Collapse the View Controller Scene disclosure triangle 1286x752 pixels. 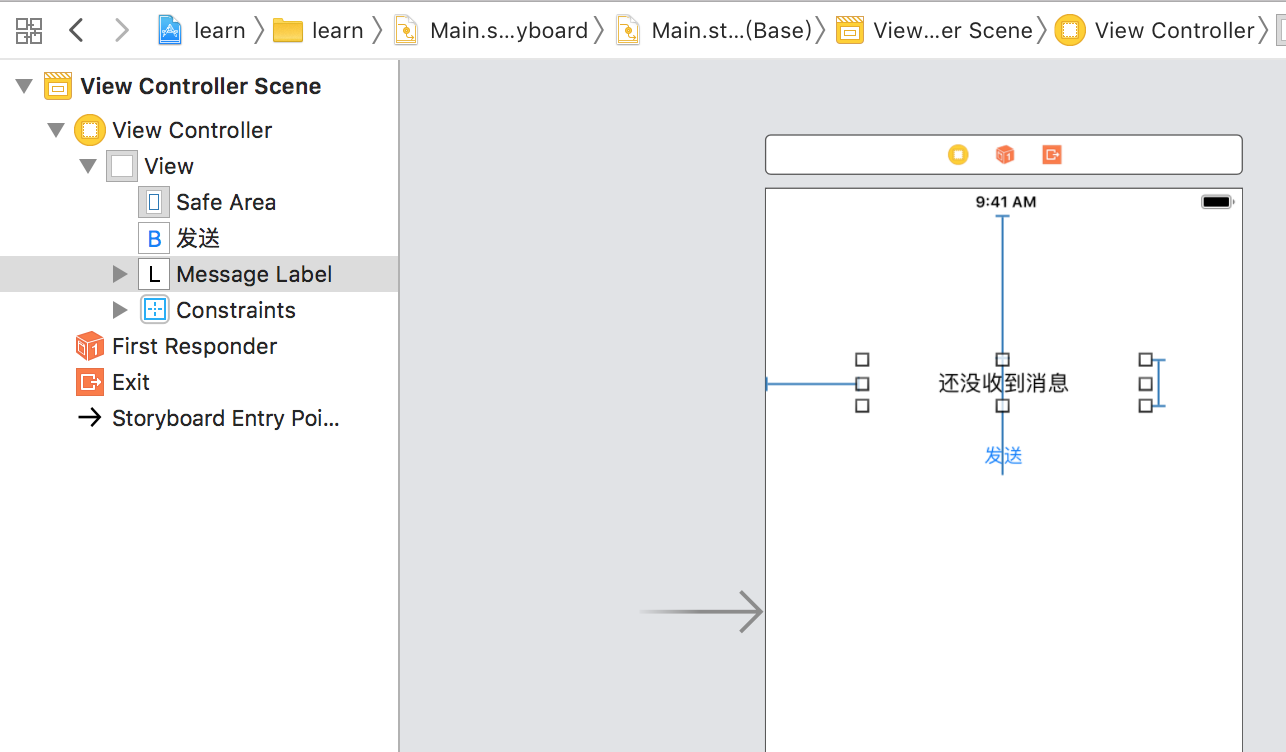click(x=24, y=87)
